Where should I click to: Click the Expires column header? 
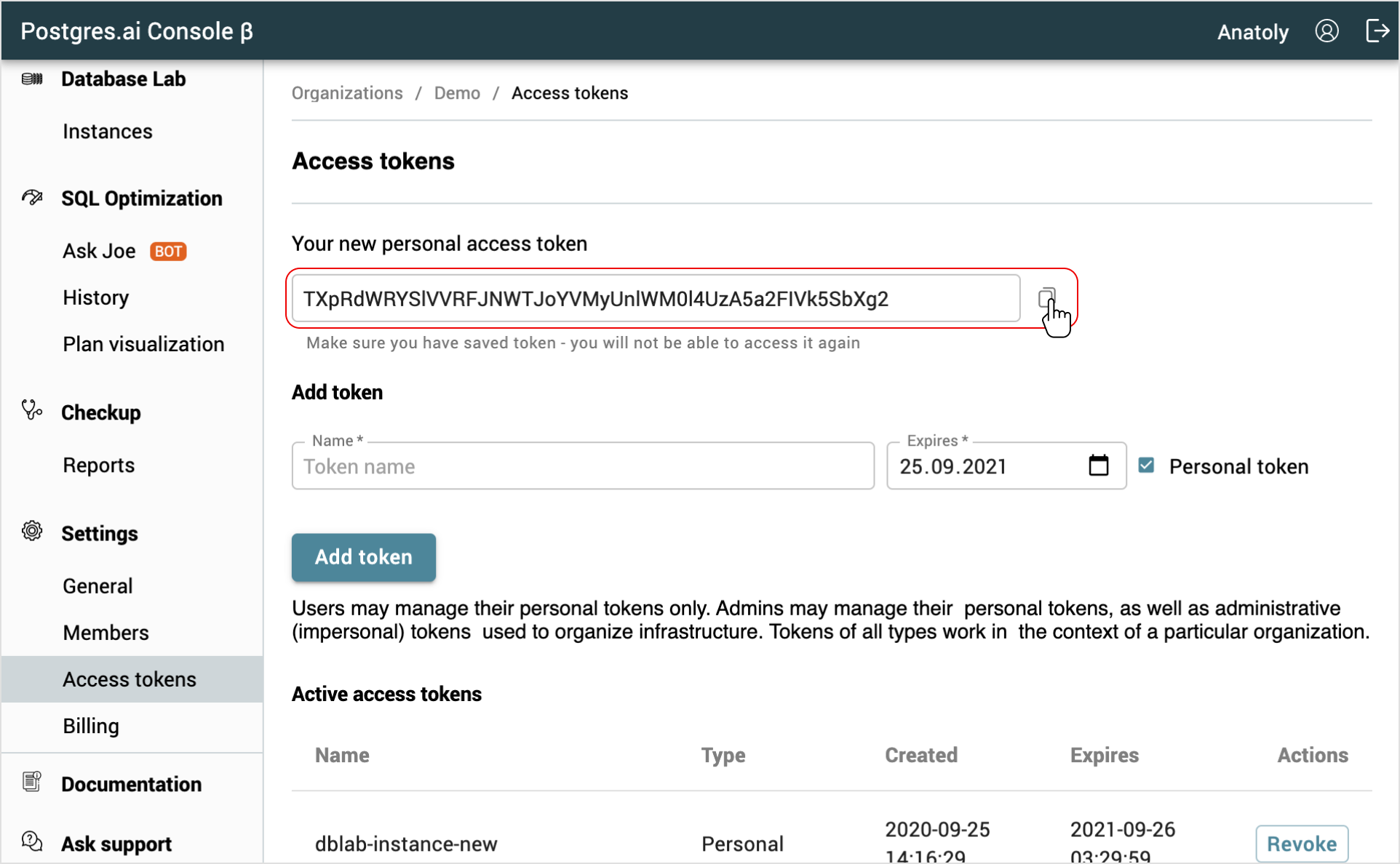1105,755
